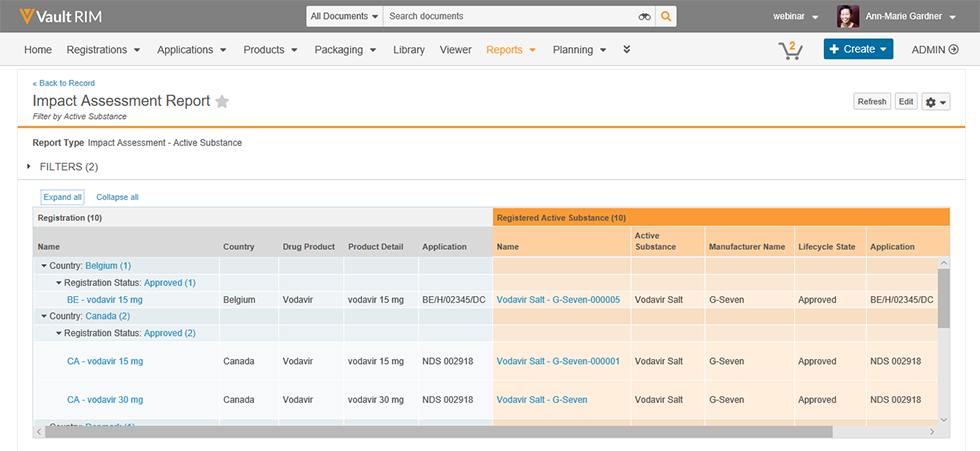Open Vodavir Salt - G-Seven-000005 link

point(558,300)
